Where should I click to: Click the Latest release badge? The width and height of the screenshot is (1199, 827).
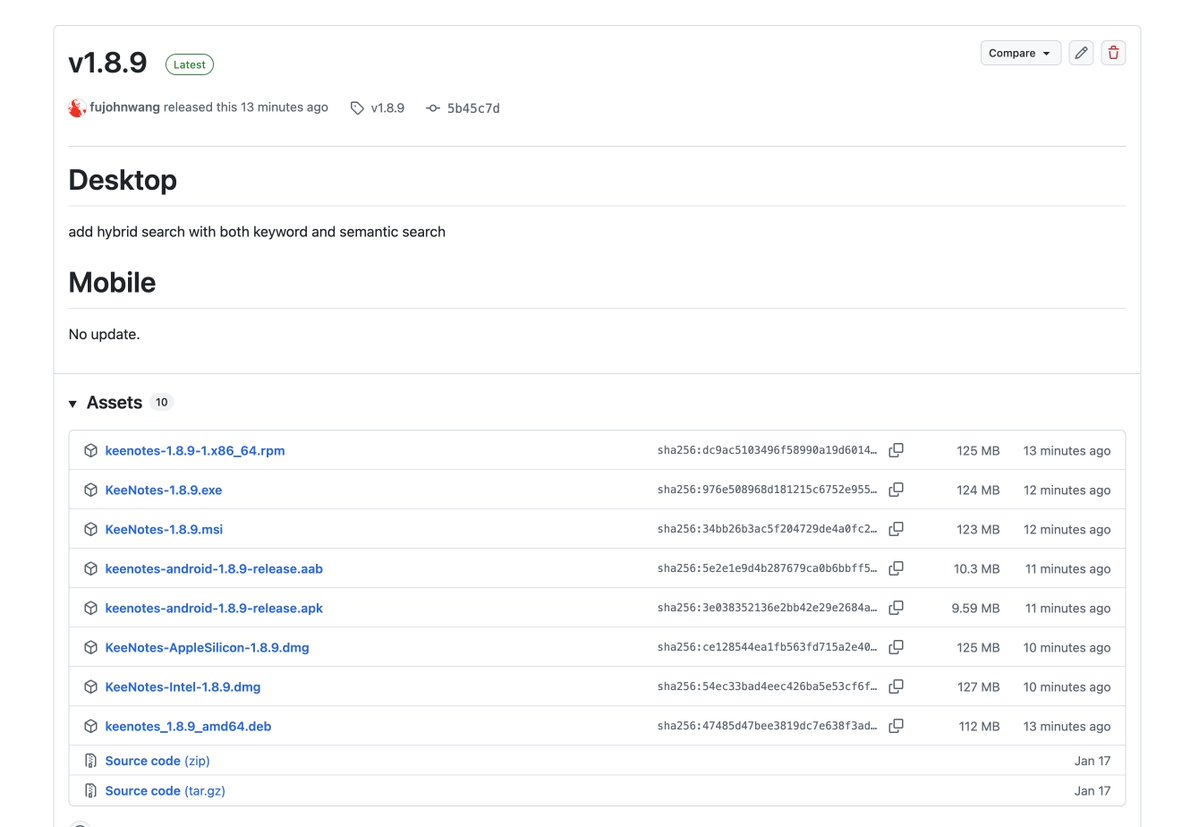click(x=190, y=64)
